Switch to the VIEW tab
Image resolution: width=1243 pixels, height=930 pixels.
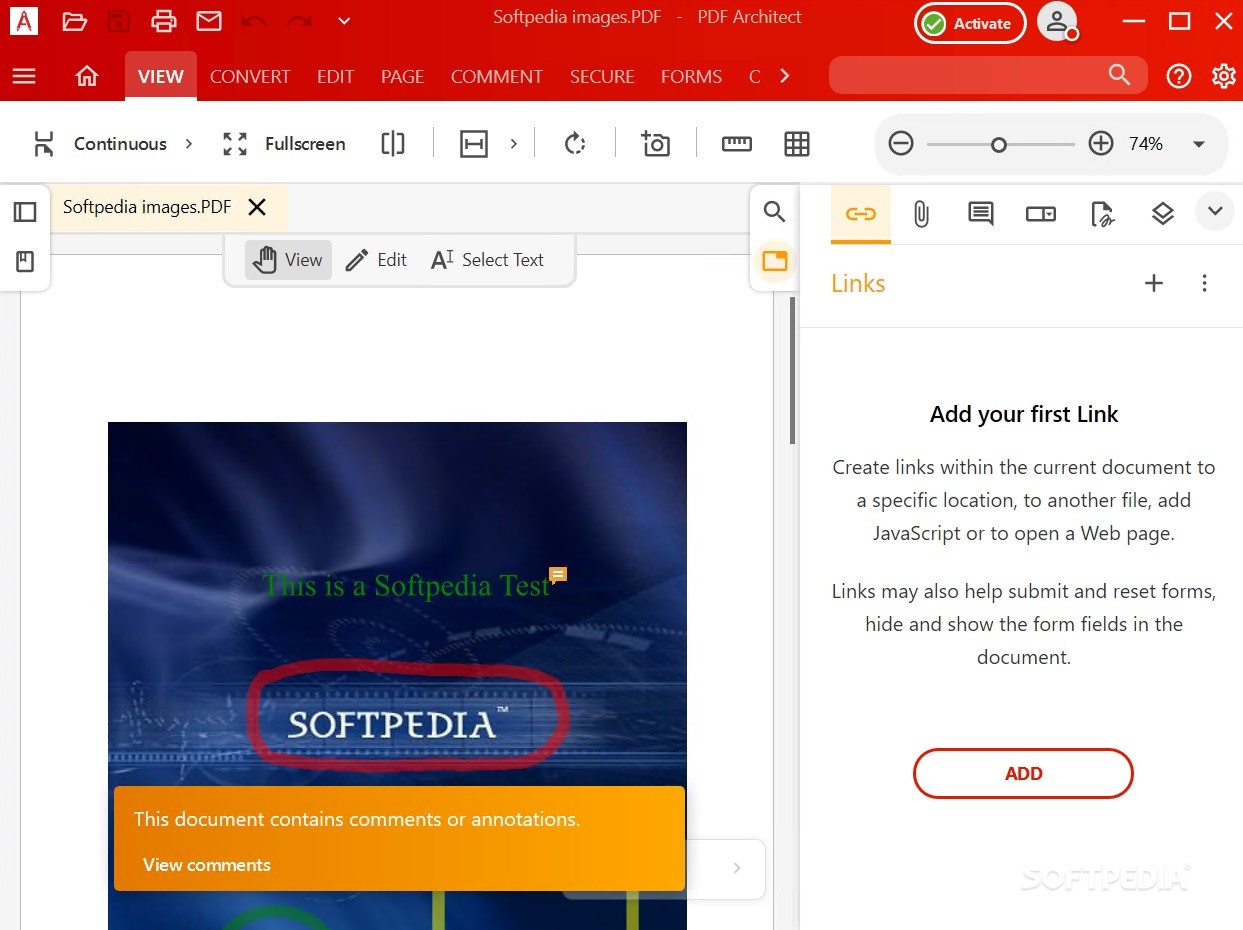pyautogui.click(x=161, y=76)
